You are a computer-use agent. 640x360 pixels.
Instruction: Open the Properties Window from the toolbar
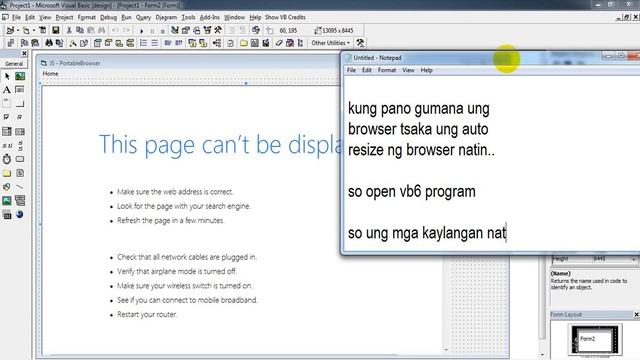click(x=186, y=30)
